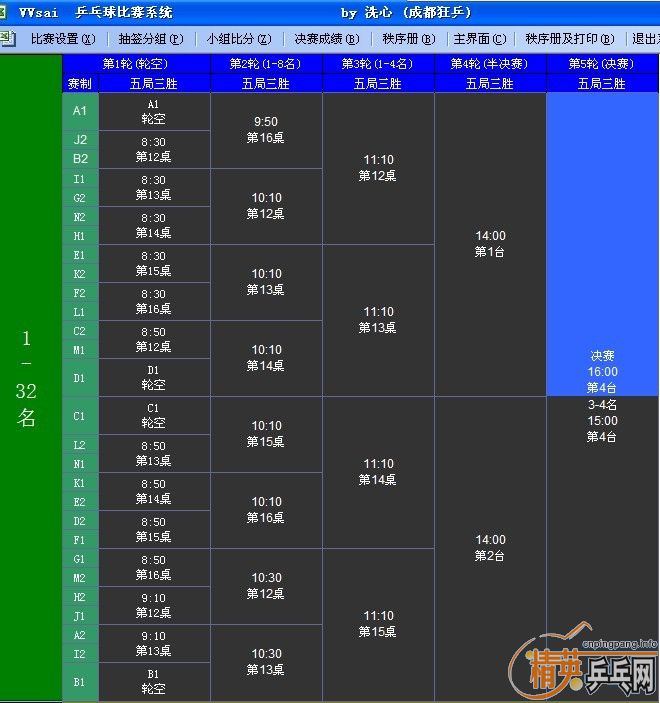The width and height of the screenshot is (660, 703).
Task: Select the L2 seed label
Action: (x=80, y=445)
